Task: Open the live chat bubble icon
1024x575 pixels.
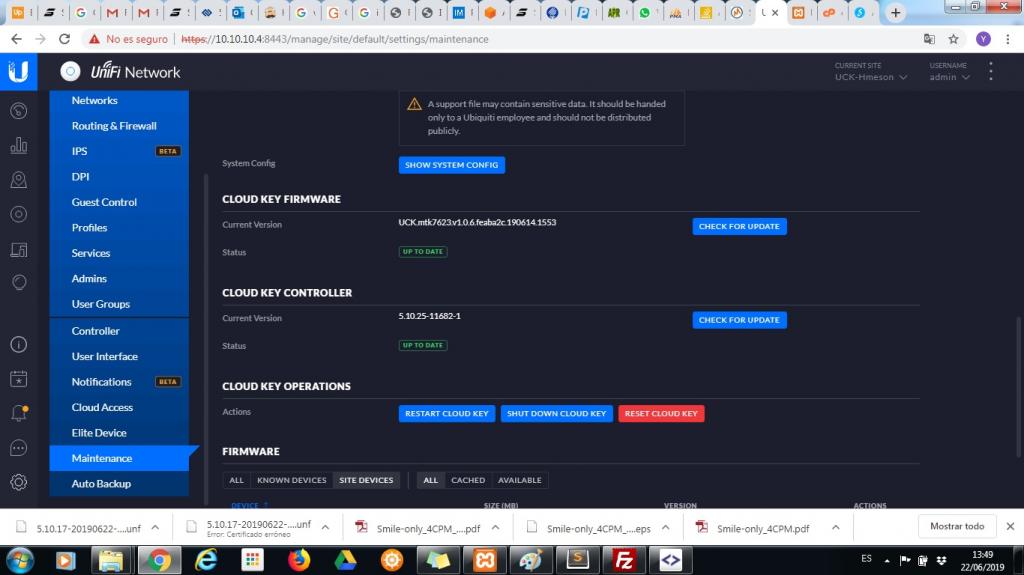Action: [x=18, y=448]
